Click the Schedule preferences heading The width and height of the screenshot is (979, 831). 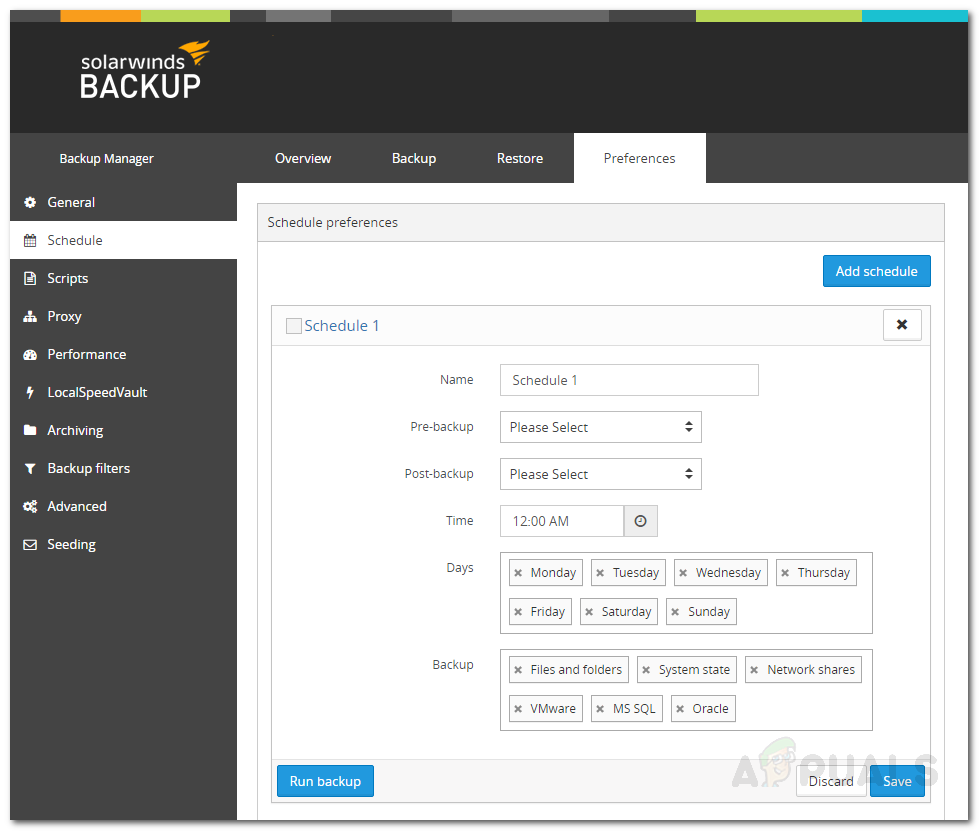[x=333, y=222]
